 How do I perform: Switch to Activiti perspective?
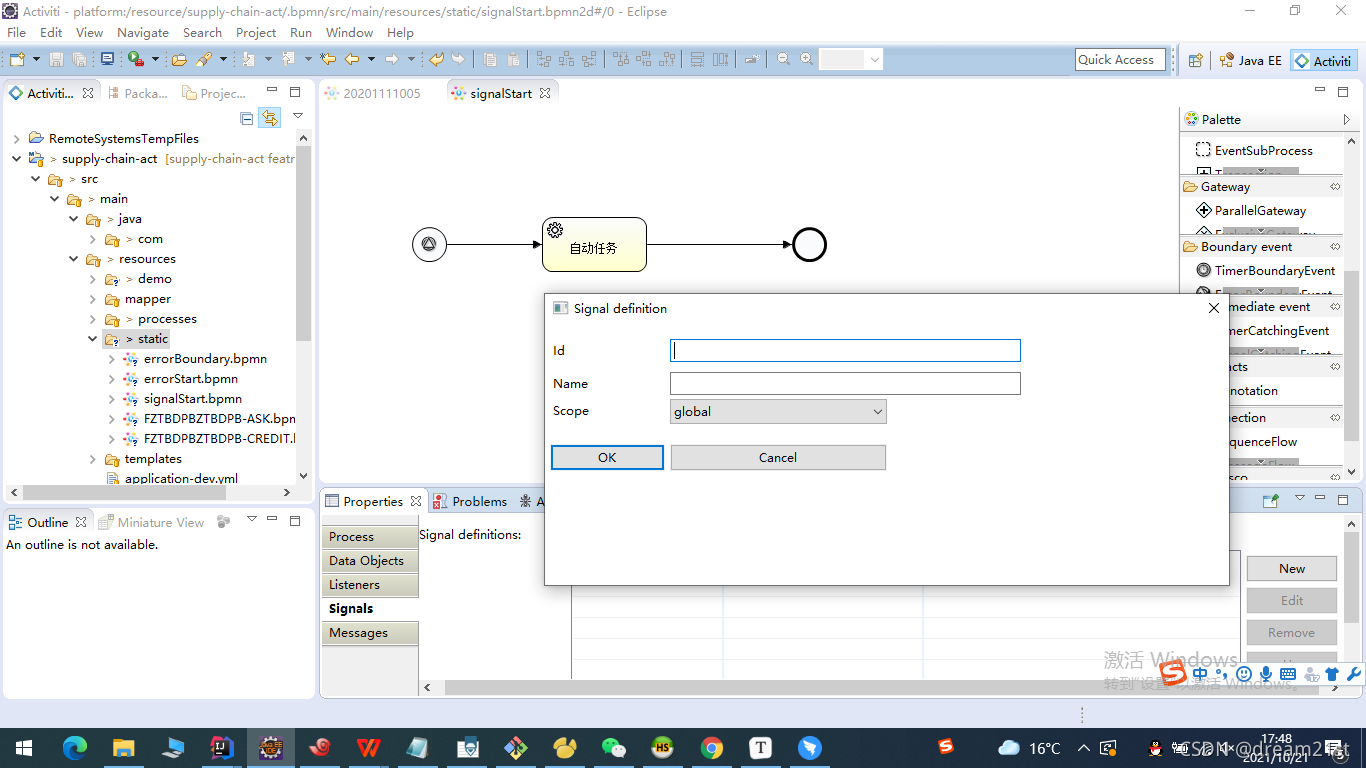coord(1323,60)
